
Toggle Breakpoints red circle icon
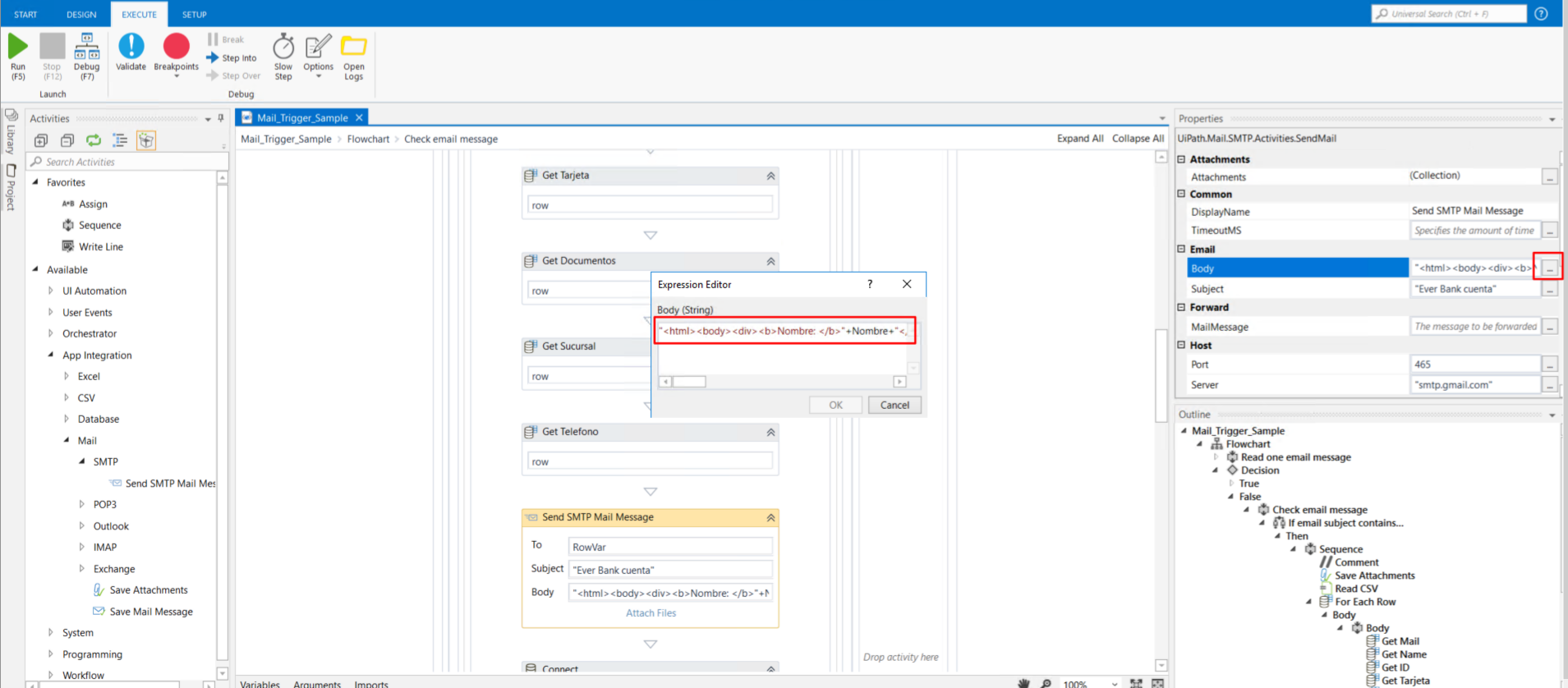176,47
